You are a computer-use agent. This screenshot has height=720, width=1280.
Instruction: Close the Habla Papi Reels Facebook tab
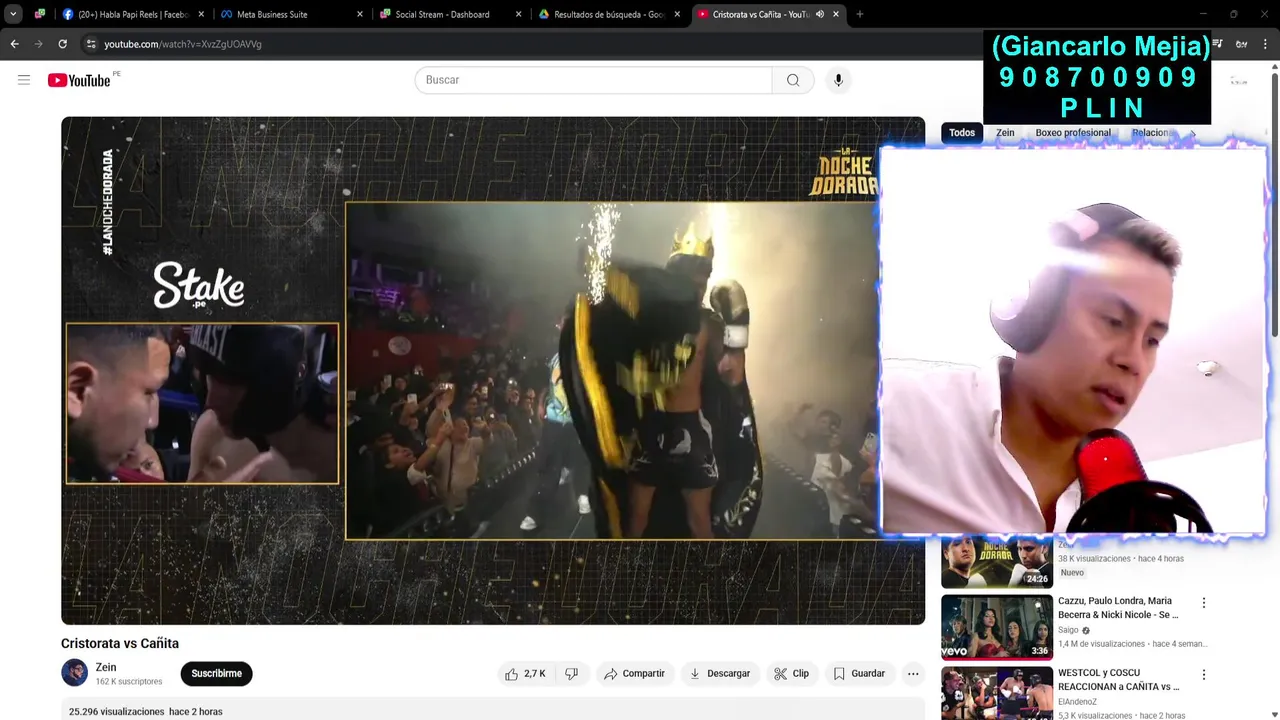pos(201,14)
